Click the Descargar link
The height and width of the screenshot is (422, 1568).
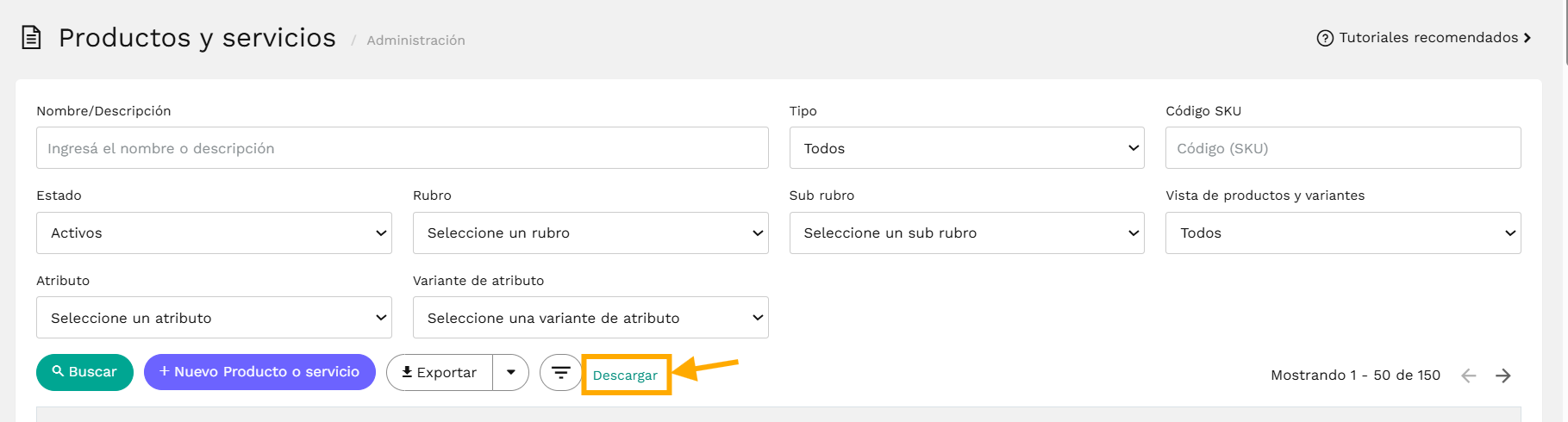(x=625, y=375)
